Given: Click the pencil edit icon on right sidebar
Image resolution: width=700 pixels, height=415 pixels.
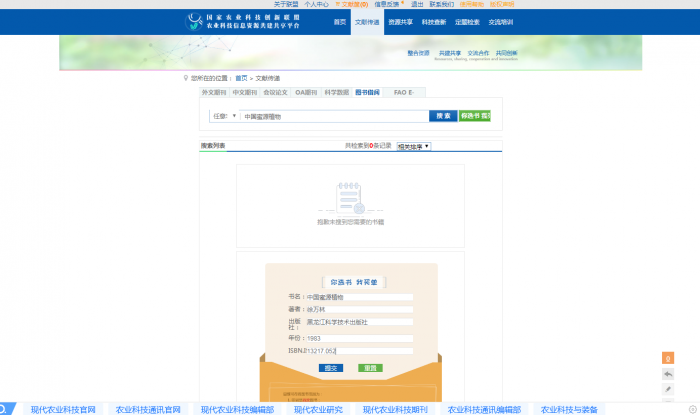Looking at the screenshot, I should [668, 389].
